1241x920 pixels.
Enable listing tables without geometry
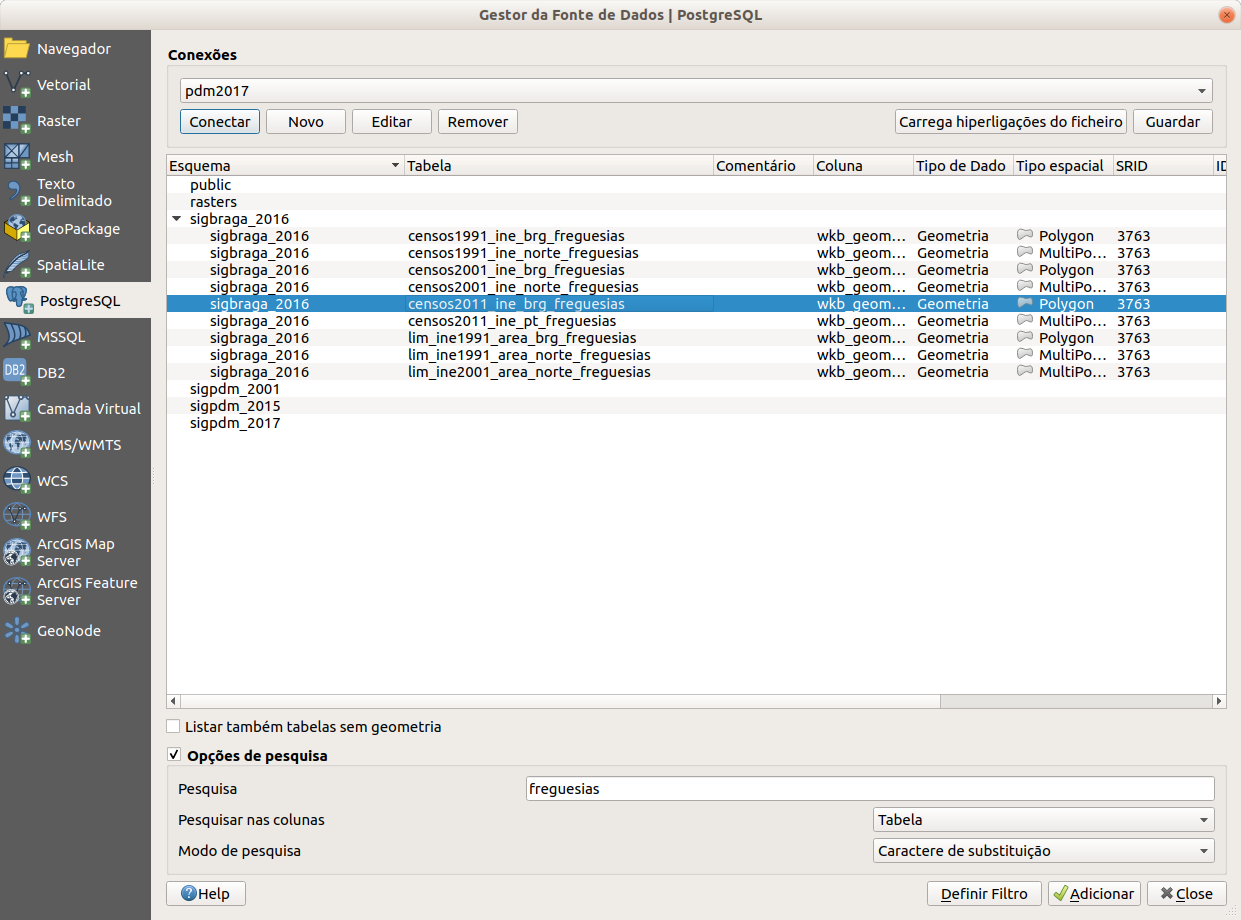174,727
